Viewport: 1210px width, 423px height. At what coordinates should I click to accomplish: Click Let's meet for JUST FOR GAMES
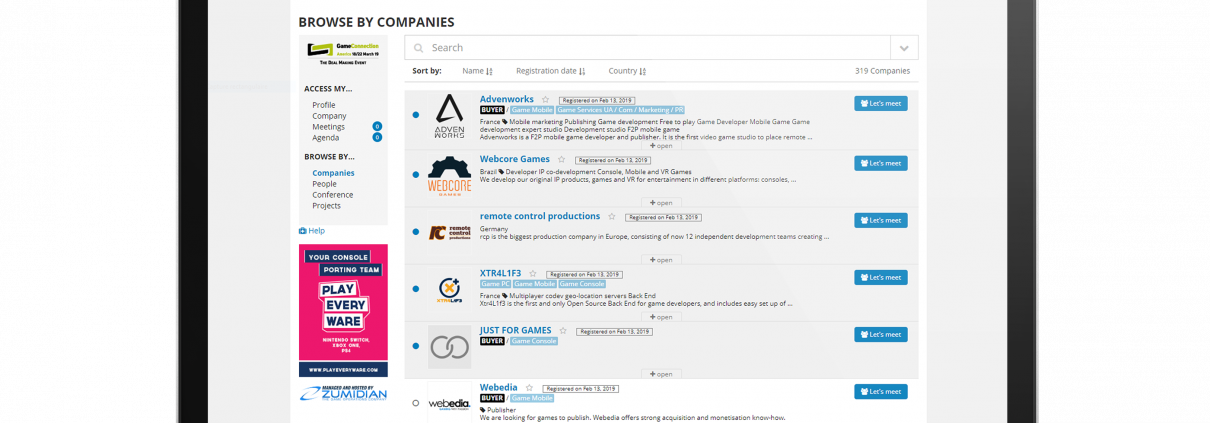coord(881,334)
